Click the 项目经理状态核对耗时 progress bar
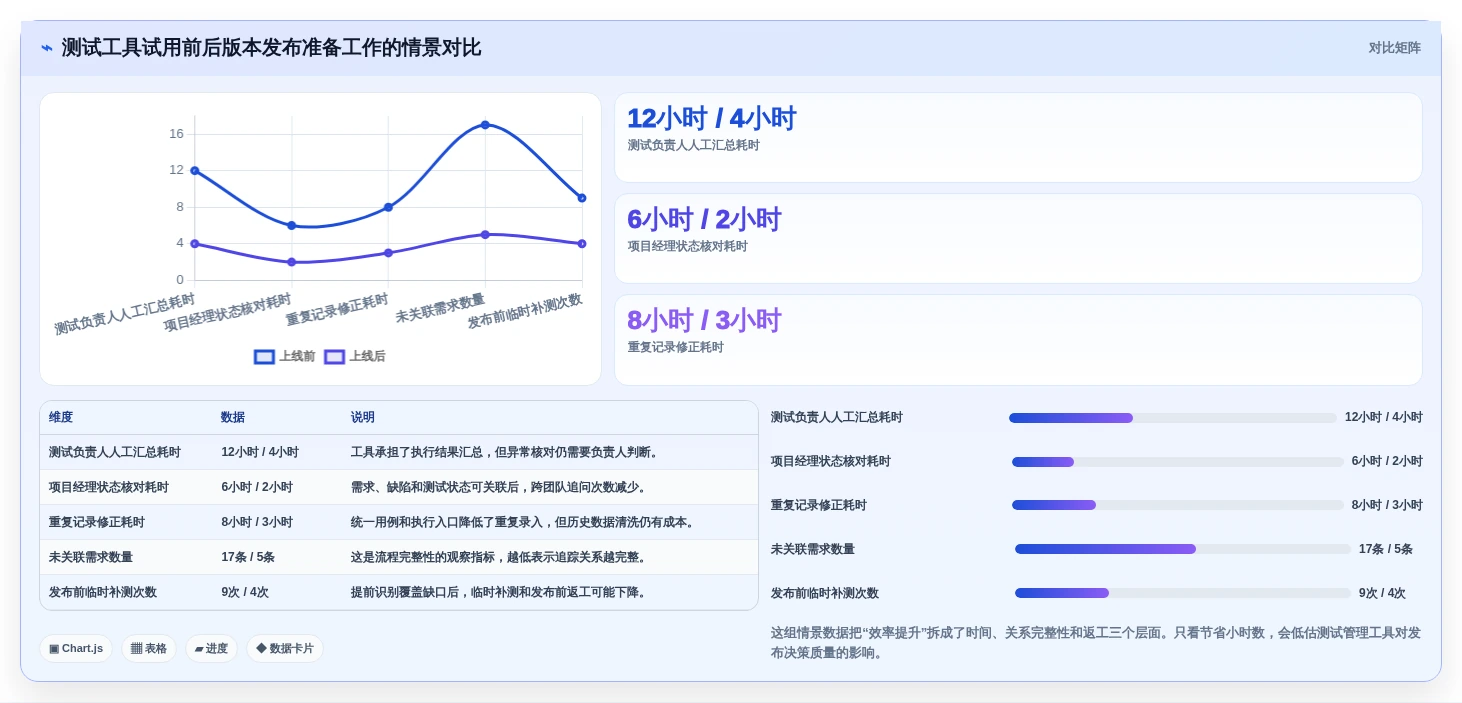Viewport: 1462px width, 703px height. pos(1177,462)
